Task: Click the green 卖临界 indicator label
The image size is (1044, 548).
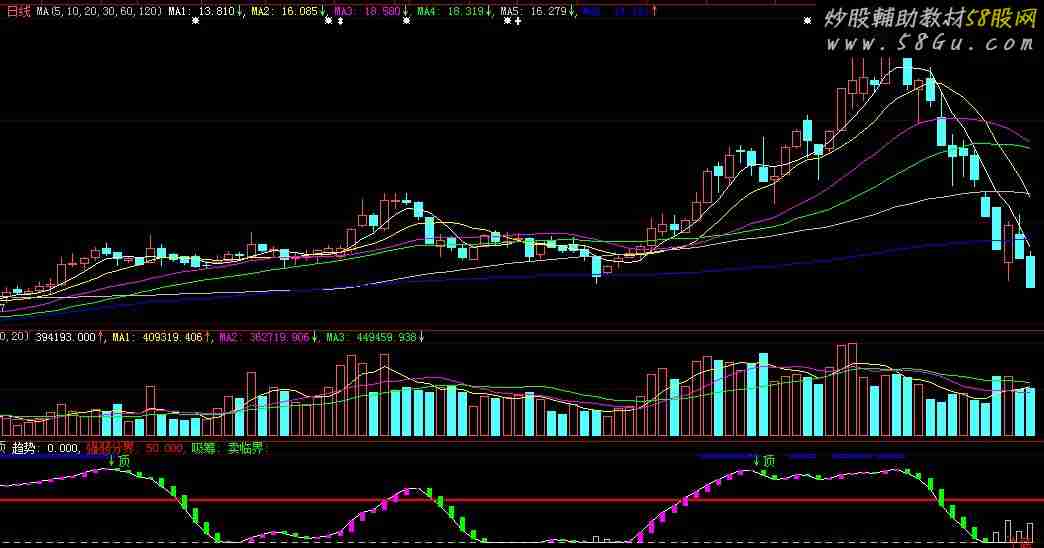Action: (246, 448)
